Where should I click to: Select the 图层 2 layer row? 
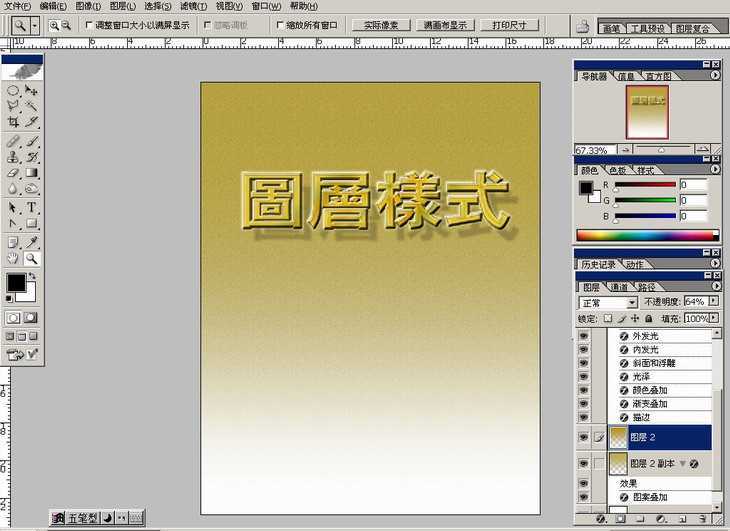click(660, 437)
